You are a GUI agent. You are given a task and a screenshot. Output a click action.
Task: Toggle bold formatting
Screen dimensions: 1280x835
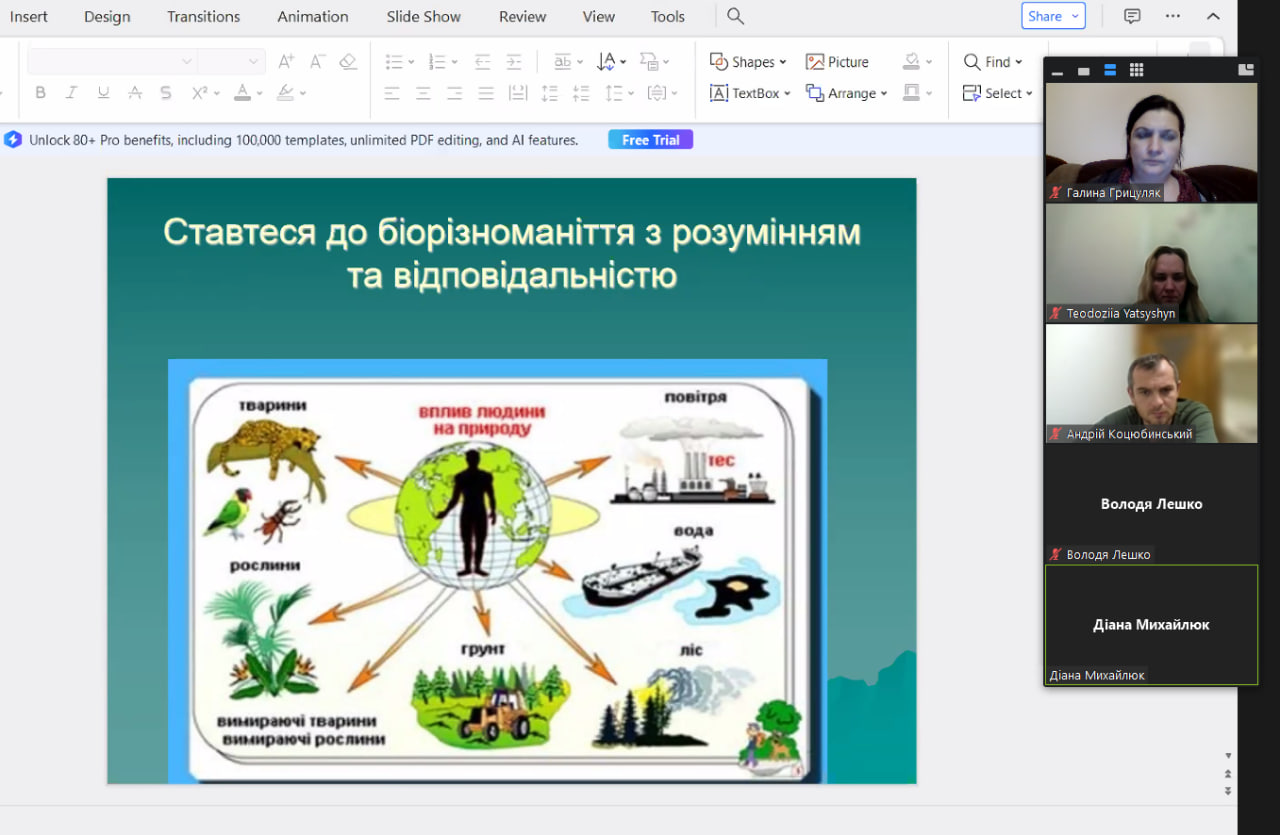coord(40,93)
